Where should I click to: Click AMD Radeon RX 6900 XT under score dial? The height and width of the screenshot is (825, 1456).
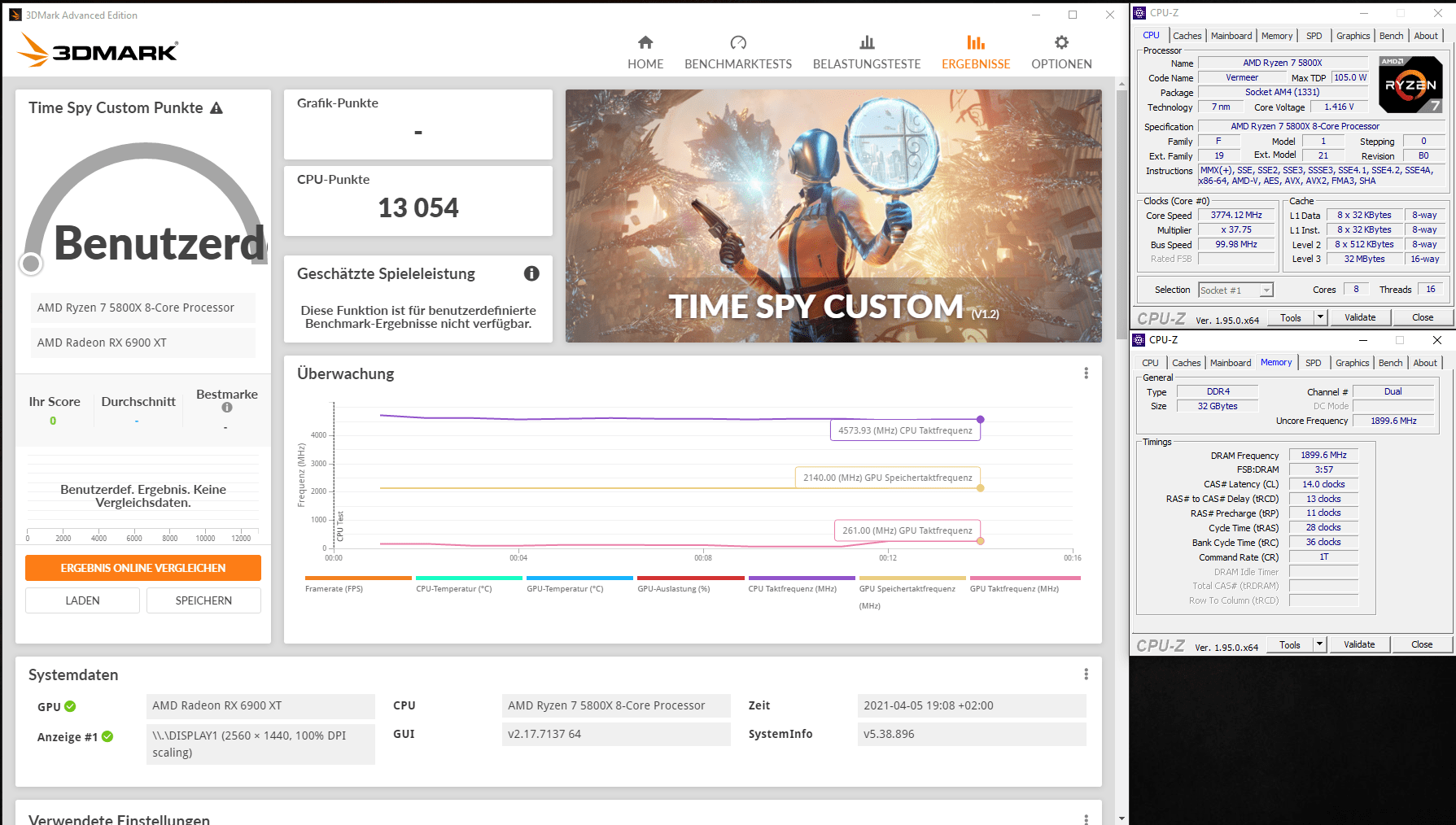(143, 343)
